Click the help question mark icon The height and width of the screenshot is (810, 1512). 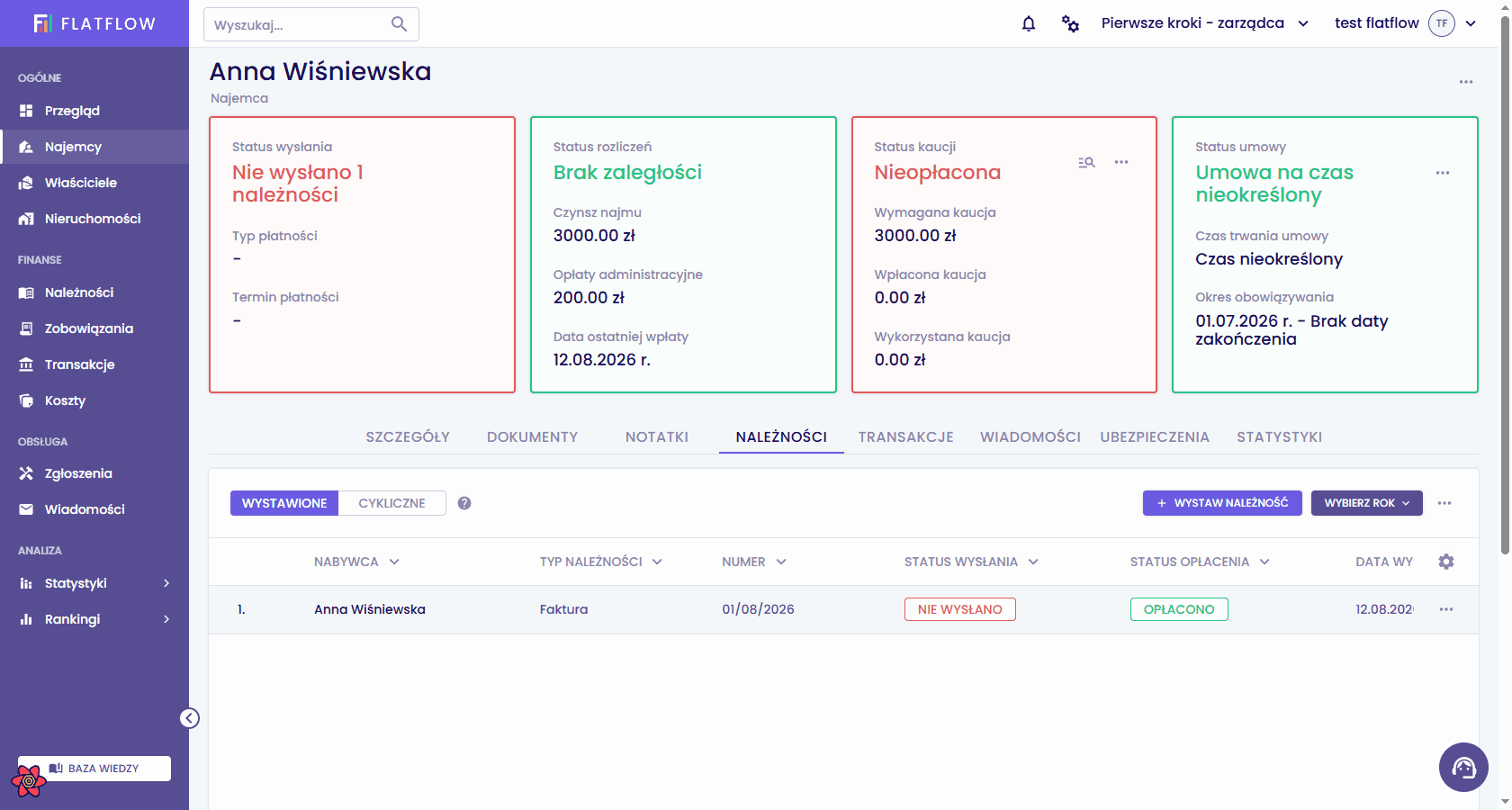pos(464,503)
